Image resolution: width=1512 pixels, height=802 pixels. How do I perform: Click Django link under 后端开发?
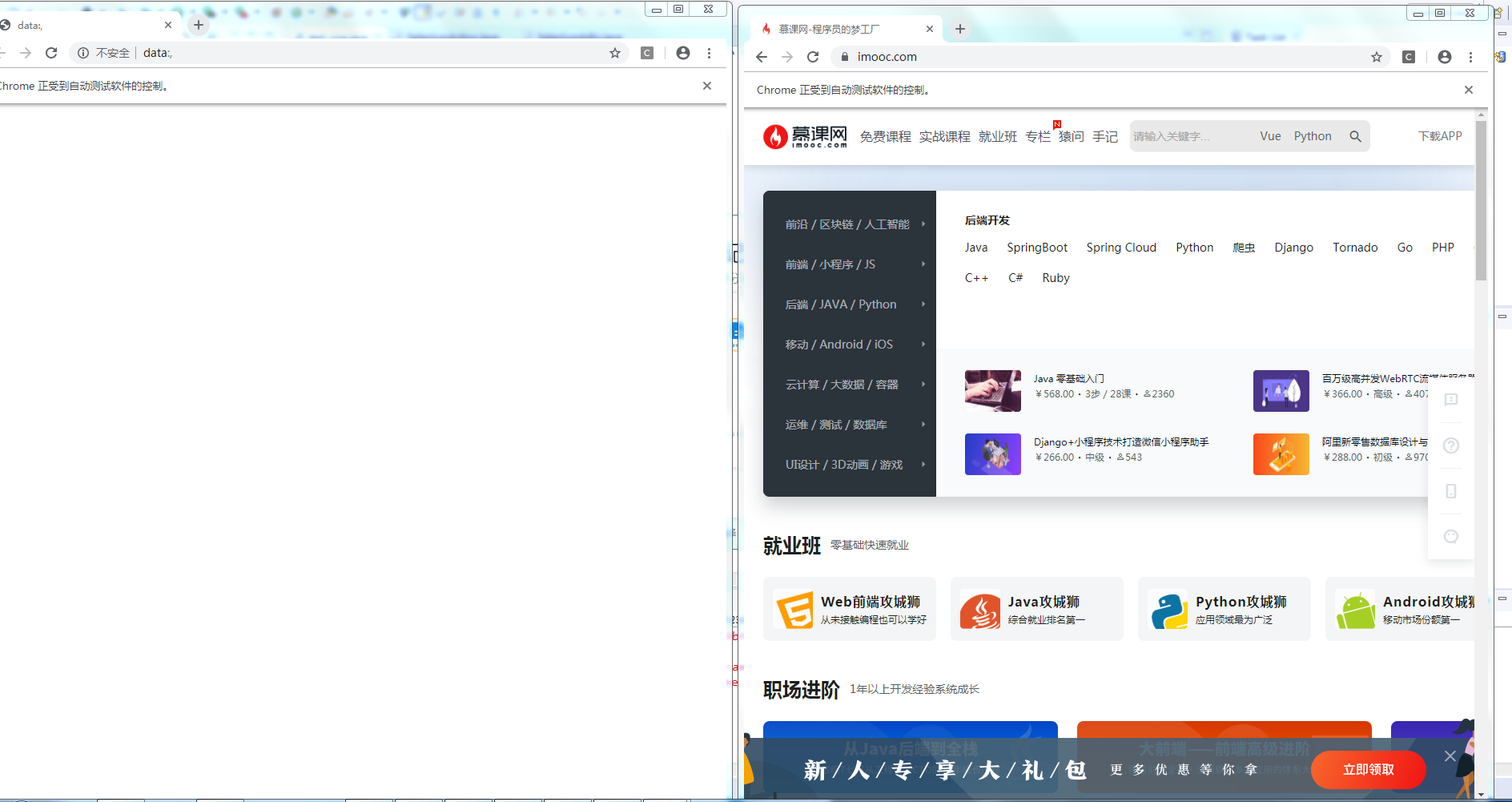1294,248
